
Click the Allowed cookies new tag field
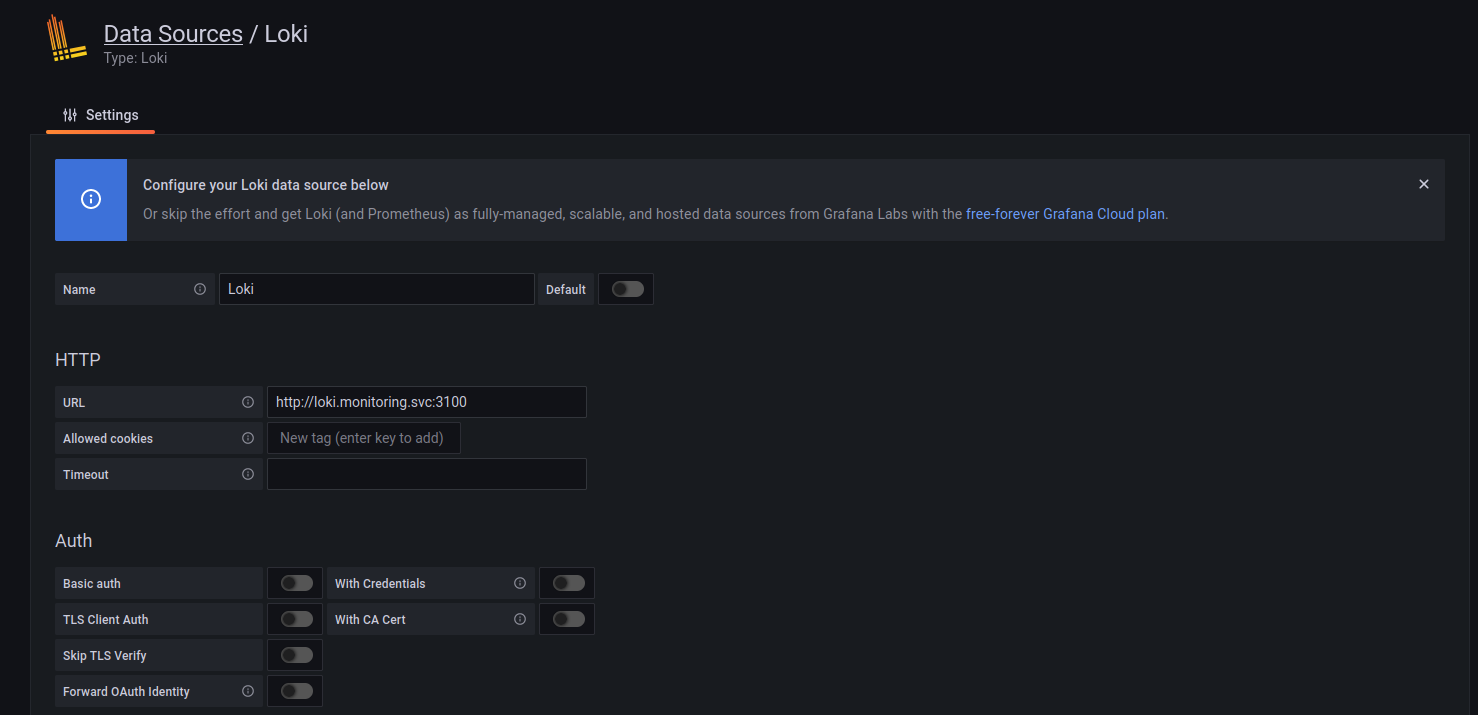coord(363,438)
